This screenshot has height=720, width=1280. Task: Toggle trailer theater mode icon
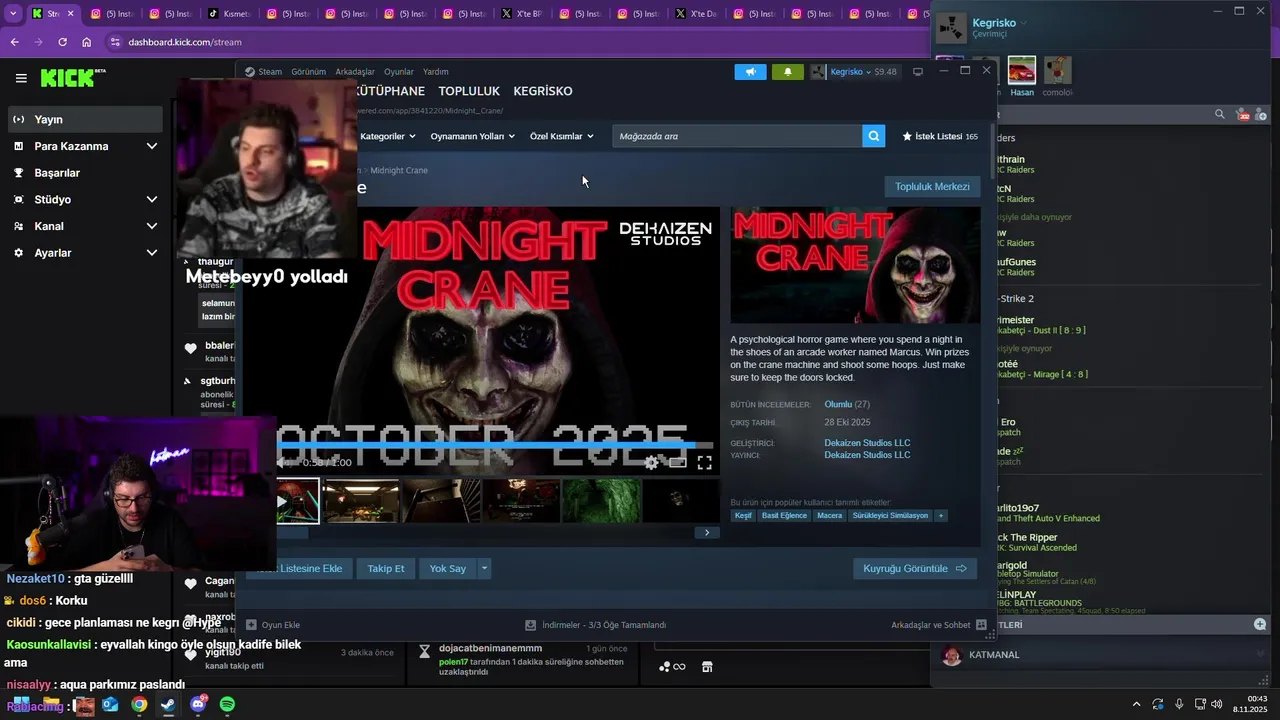coord(678,462)
